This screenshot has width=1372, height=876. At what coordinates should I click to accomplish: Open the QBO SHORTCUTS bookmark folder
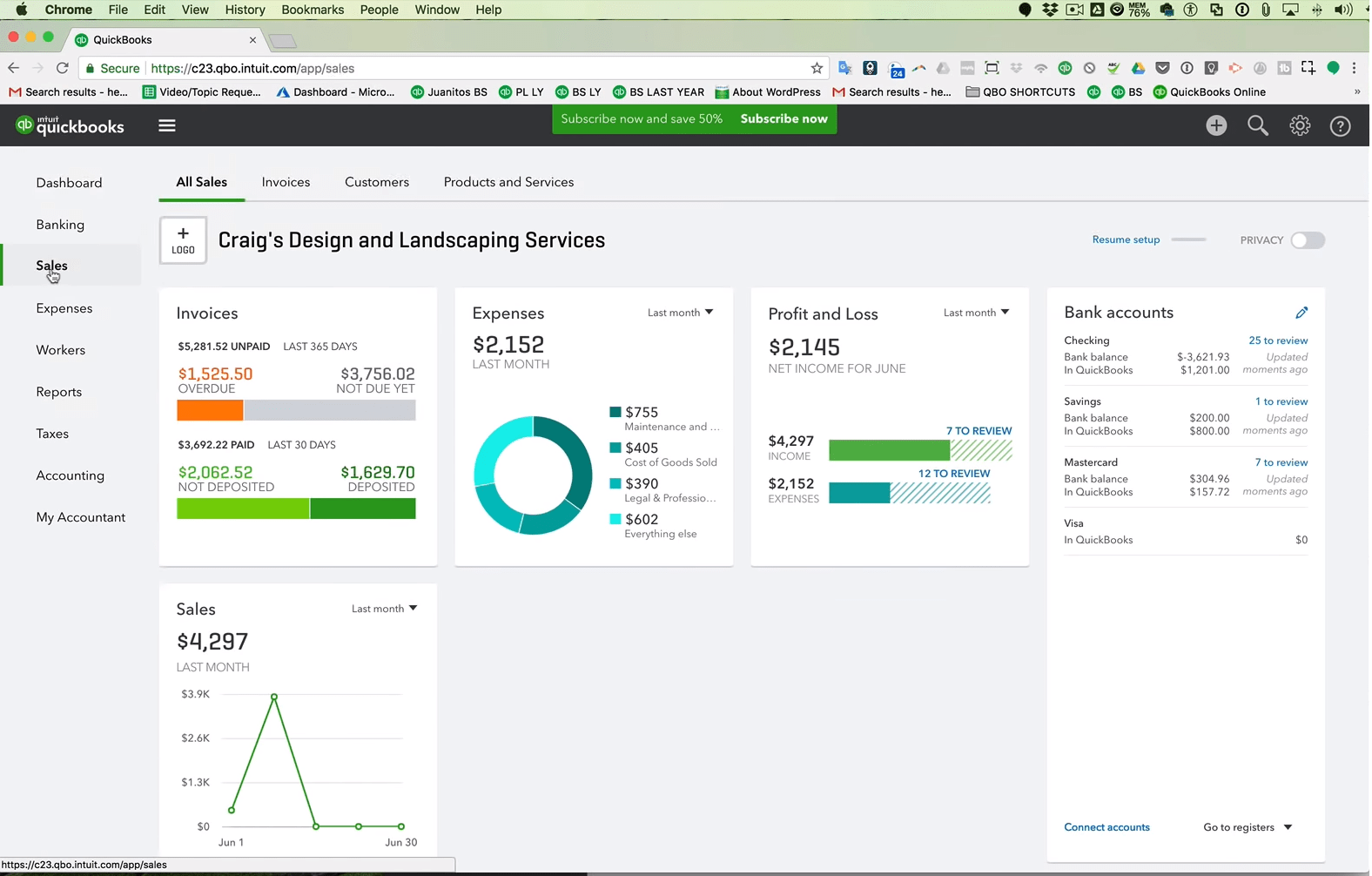[x=1020, y=91]
